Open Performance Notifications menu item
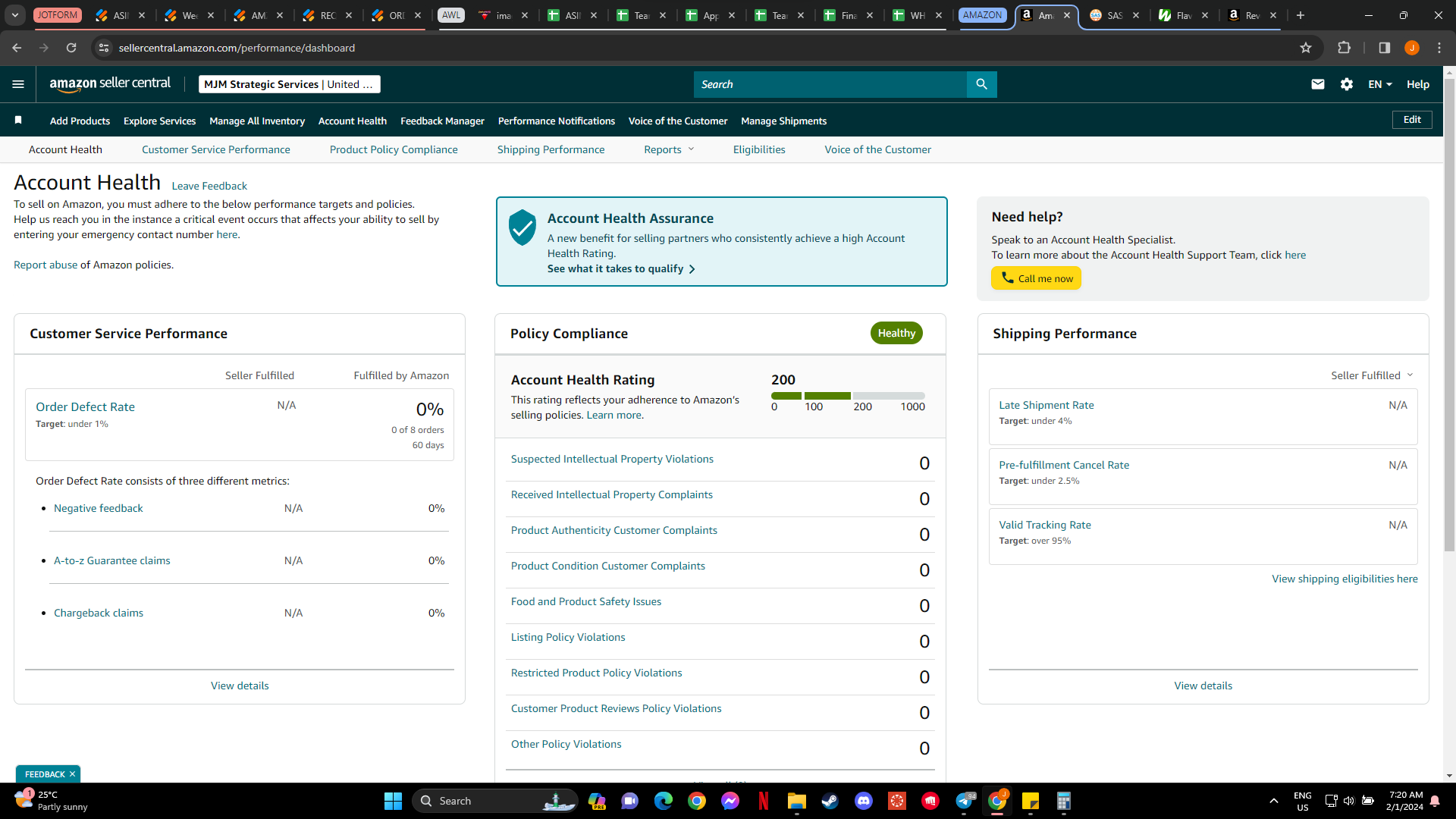1456x819 pixels. (557, 121)
